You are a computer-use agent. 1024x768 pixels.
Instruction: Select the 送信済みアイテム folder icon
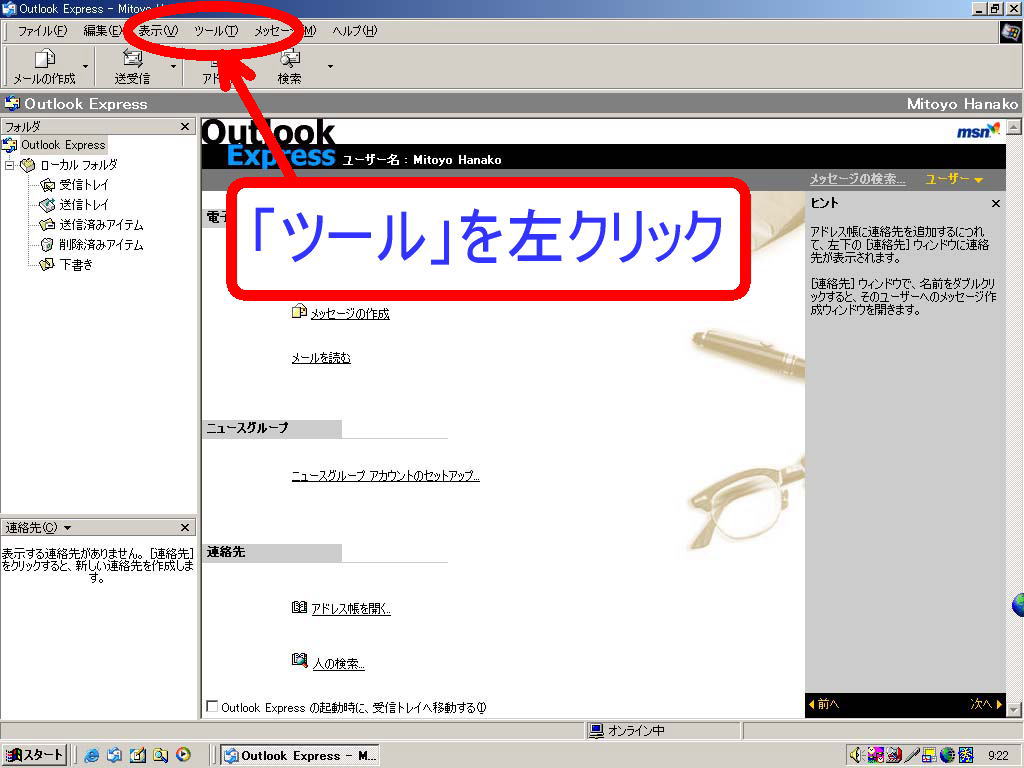click(x=47, y=225)
